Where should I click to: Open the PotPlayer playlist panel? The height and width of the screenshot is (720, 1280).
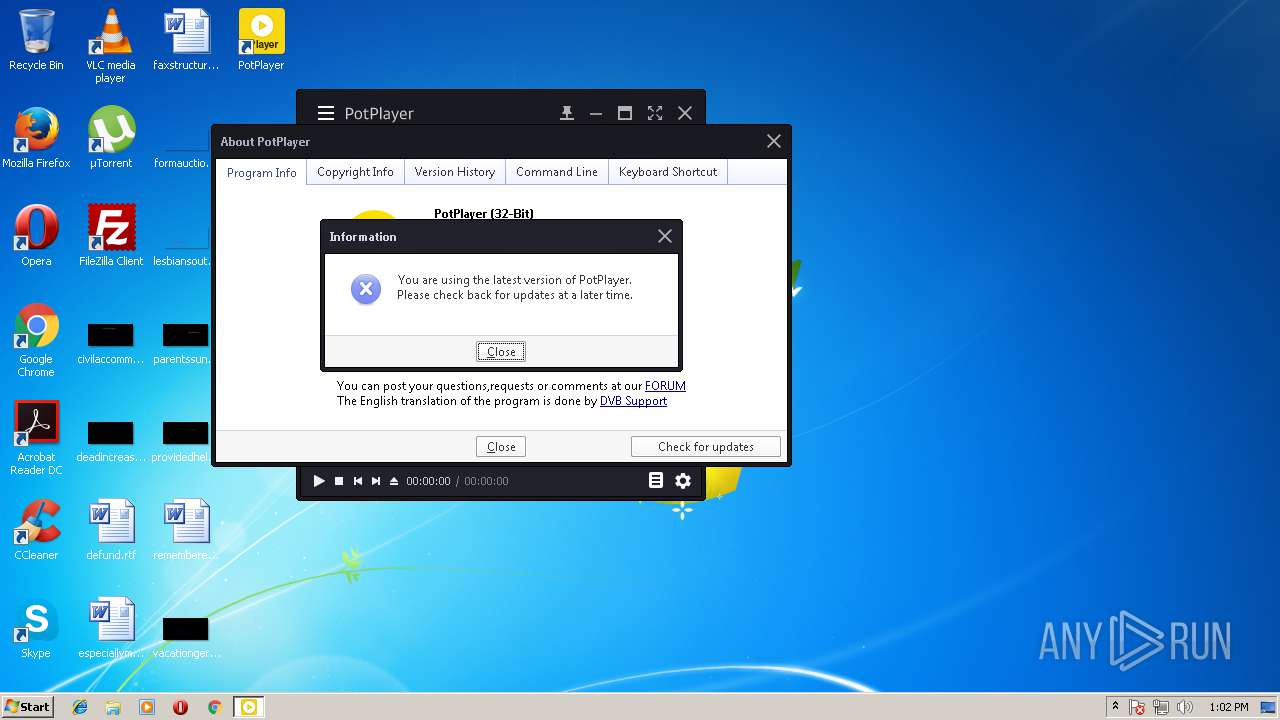coord(656,481)
